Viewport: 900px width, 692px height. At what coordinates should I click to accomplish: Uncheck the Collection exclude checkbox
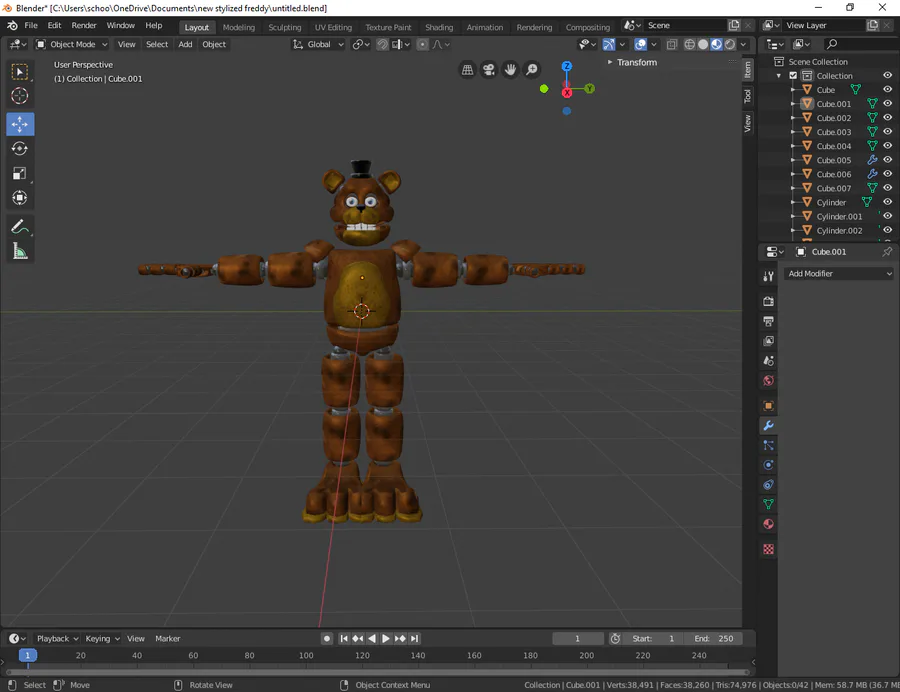[x=793, y=76]
